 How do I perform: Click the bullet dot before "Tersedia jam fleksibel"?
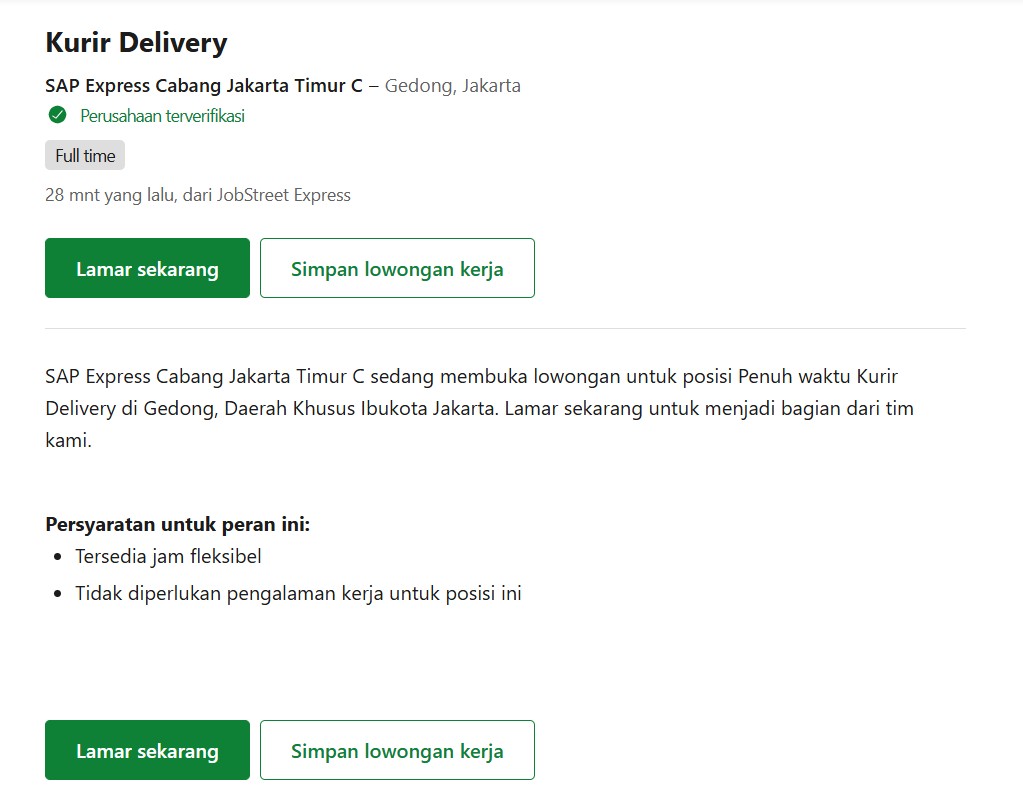pyautogui.click(x=57, y=557)
